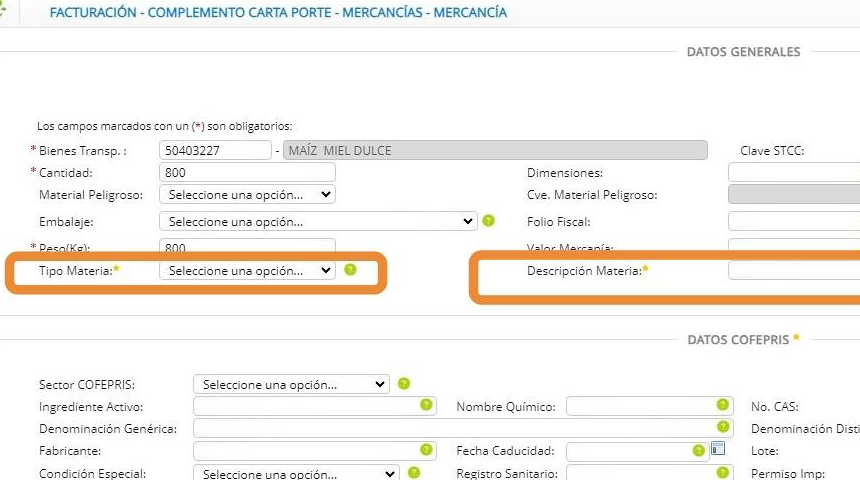
Task: Click help icon in Ingrediente Activo field
Action: 426,406
